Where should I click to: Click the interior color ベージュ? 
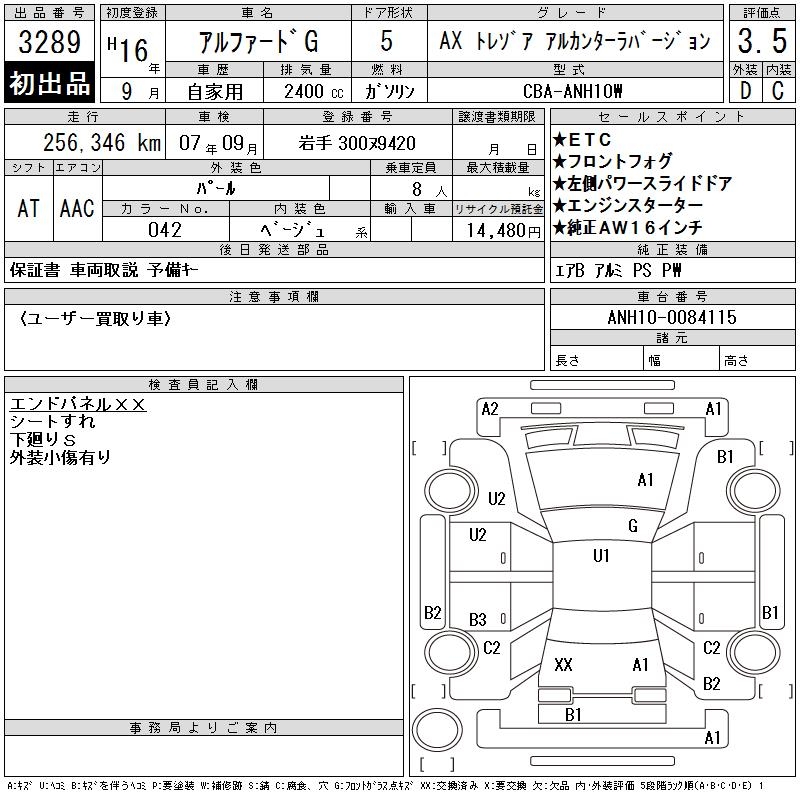(x=292, y=230)
